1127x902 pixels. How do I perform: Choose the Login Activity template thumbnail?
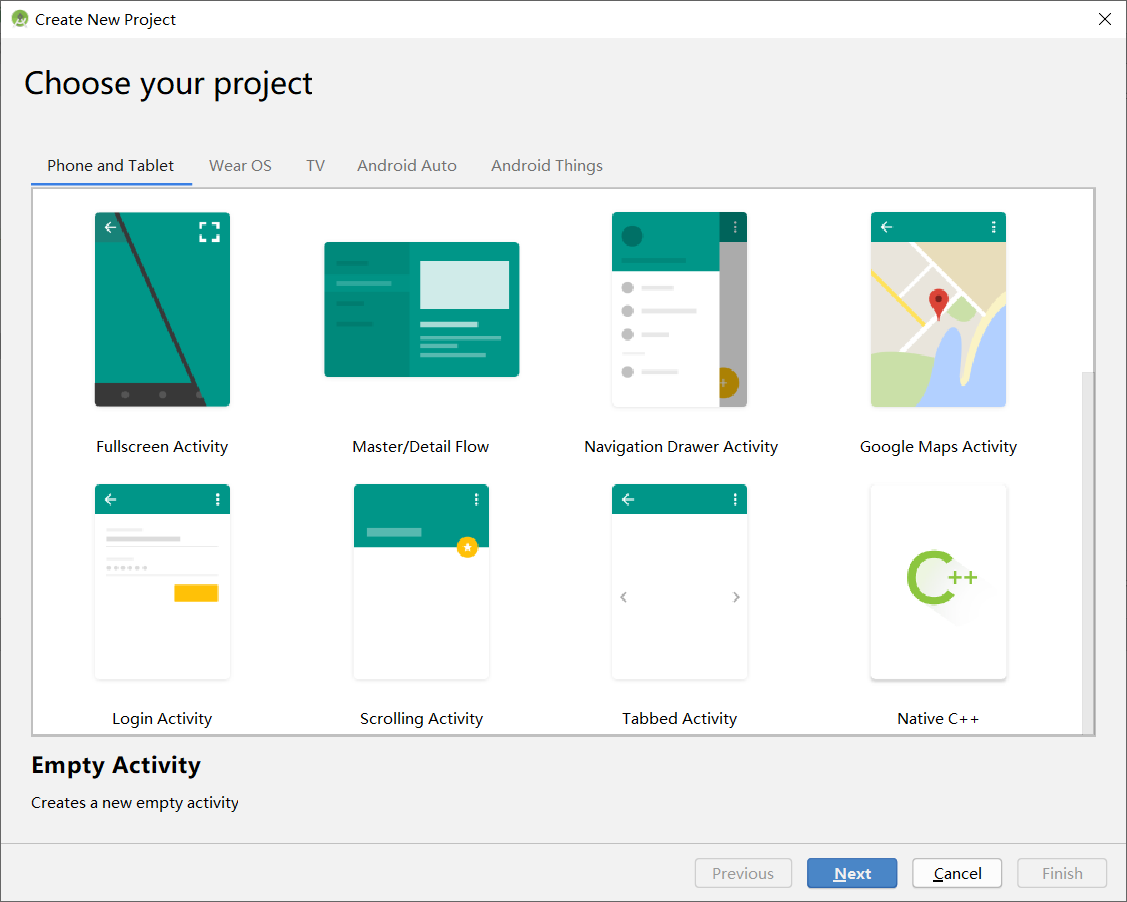click(x=162, y=581)
